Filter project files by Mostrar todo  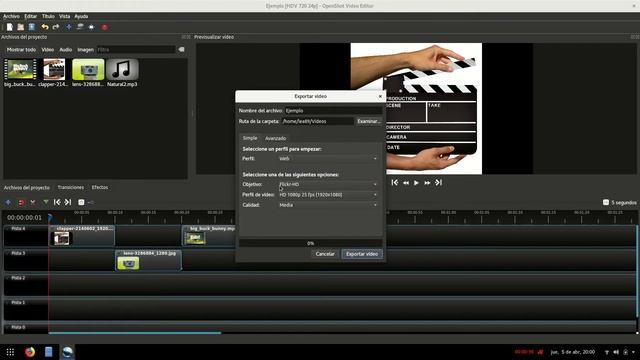tap(21, 49)
